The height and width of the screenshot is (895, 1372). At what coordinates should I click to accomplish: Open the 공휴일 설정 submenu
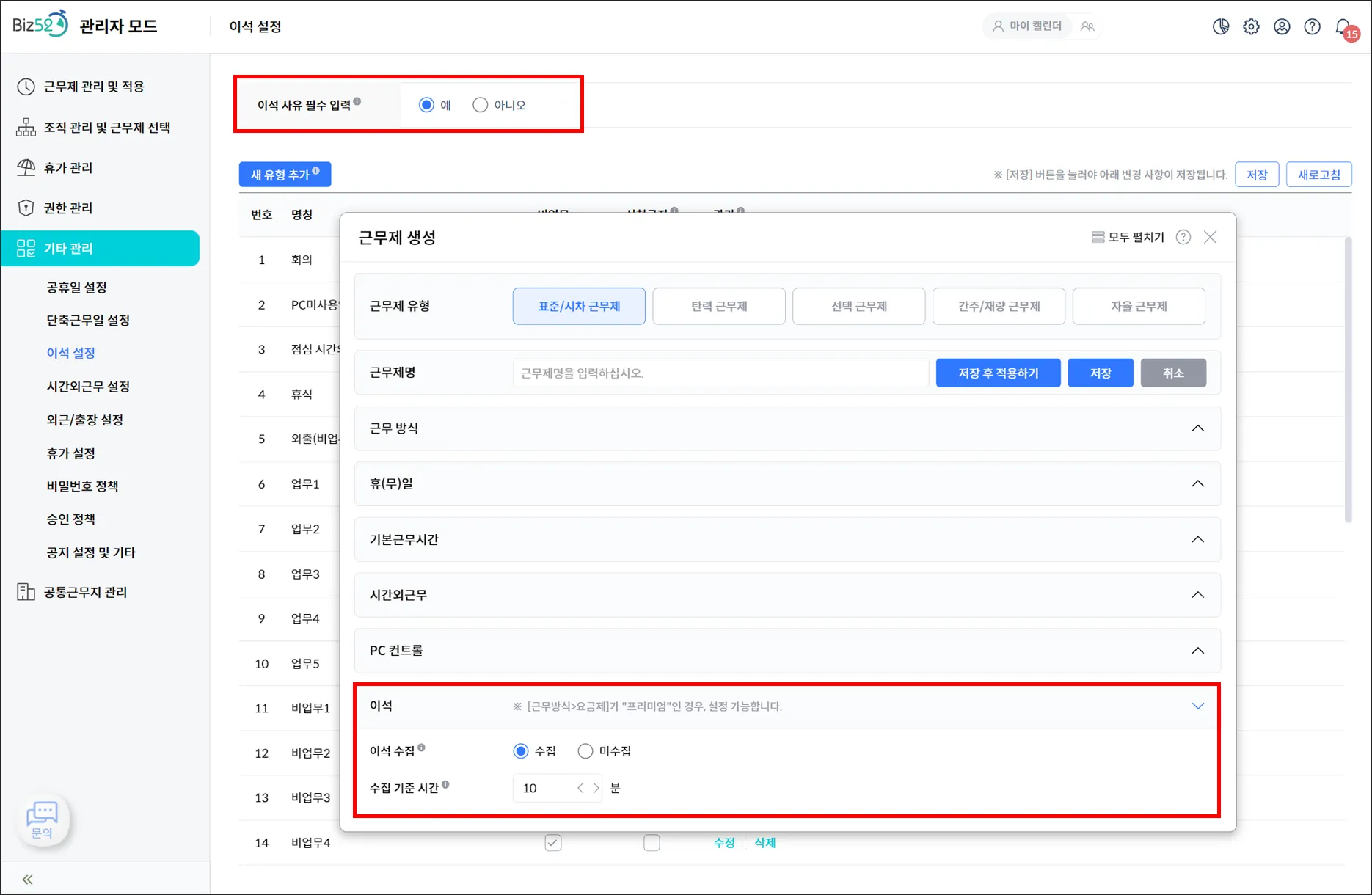[77, 287]
